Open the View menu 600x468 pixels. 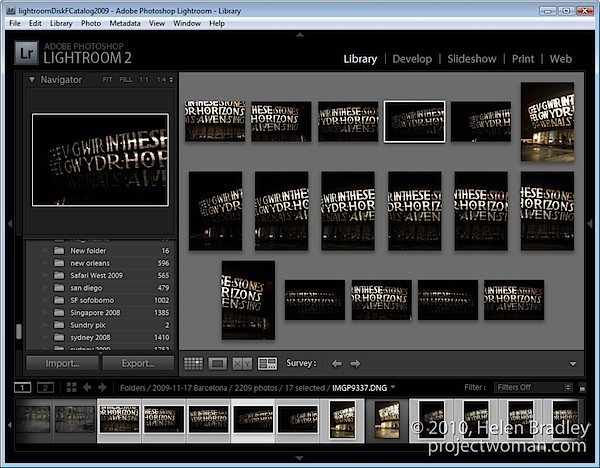pyautogui.click(x=157, y=23)
